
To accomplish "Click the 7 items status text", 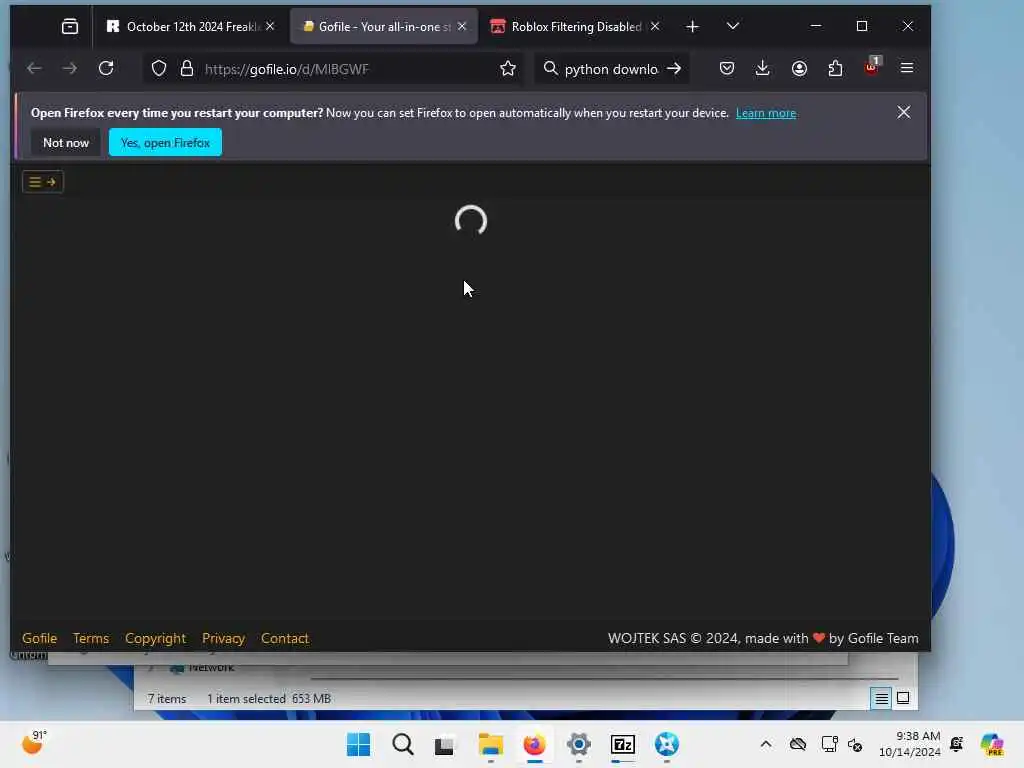I will coord(167,699).
